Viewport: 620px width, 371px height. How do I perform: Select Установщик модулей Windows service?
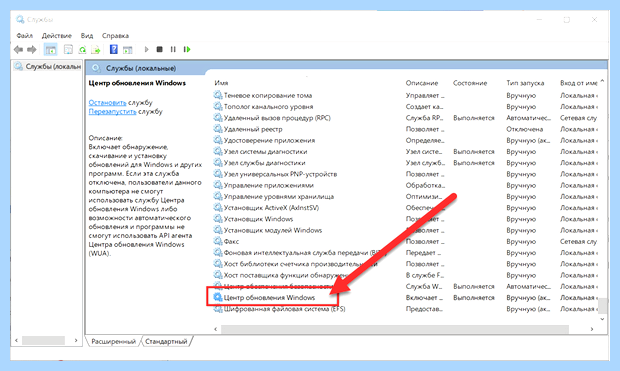pyautogui.click(x=273, y=230)
